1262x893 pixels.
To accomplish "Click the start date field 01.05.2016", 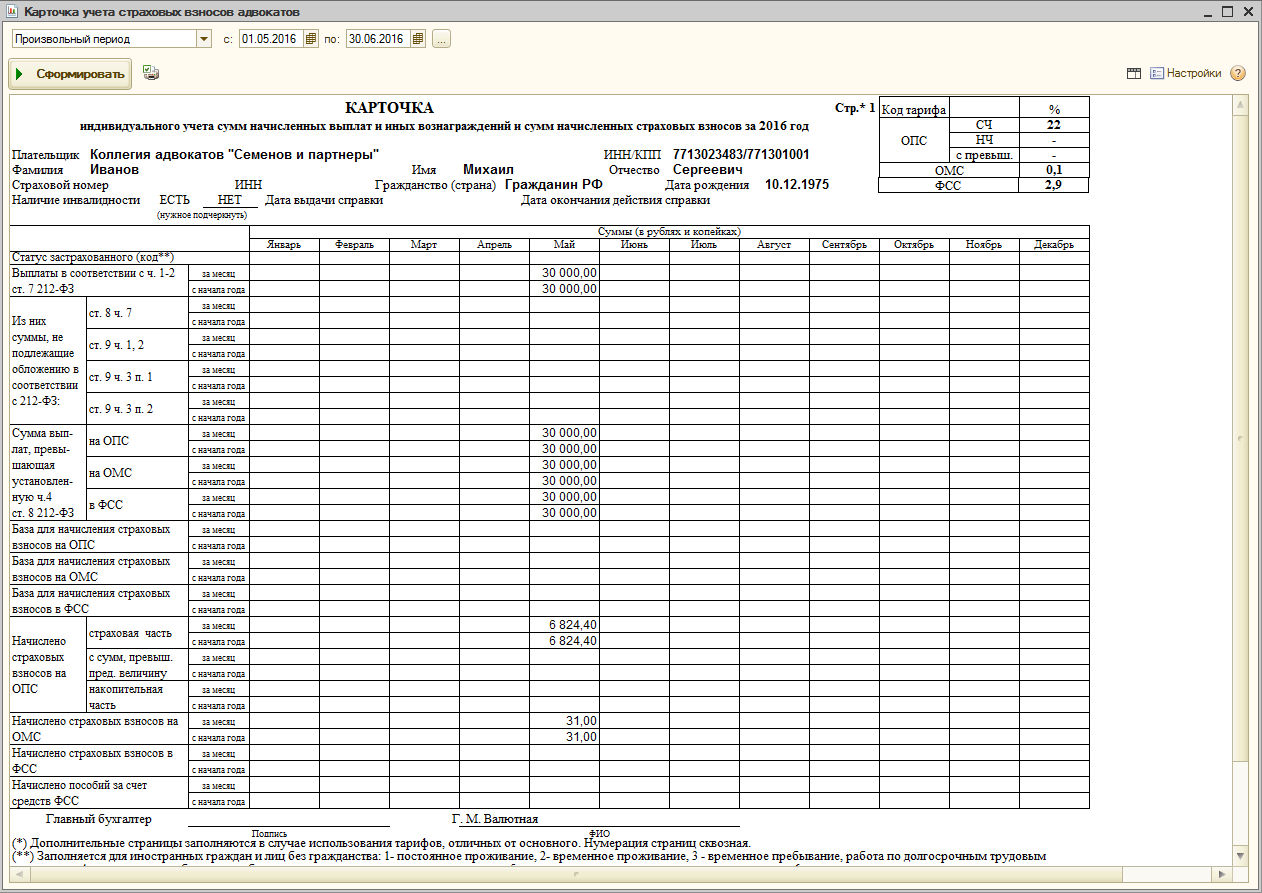I will [271, 39].
